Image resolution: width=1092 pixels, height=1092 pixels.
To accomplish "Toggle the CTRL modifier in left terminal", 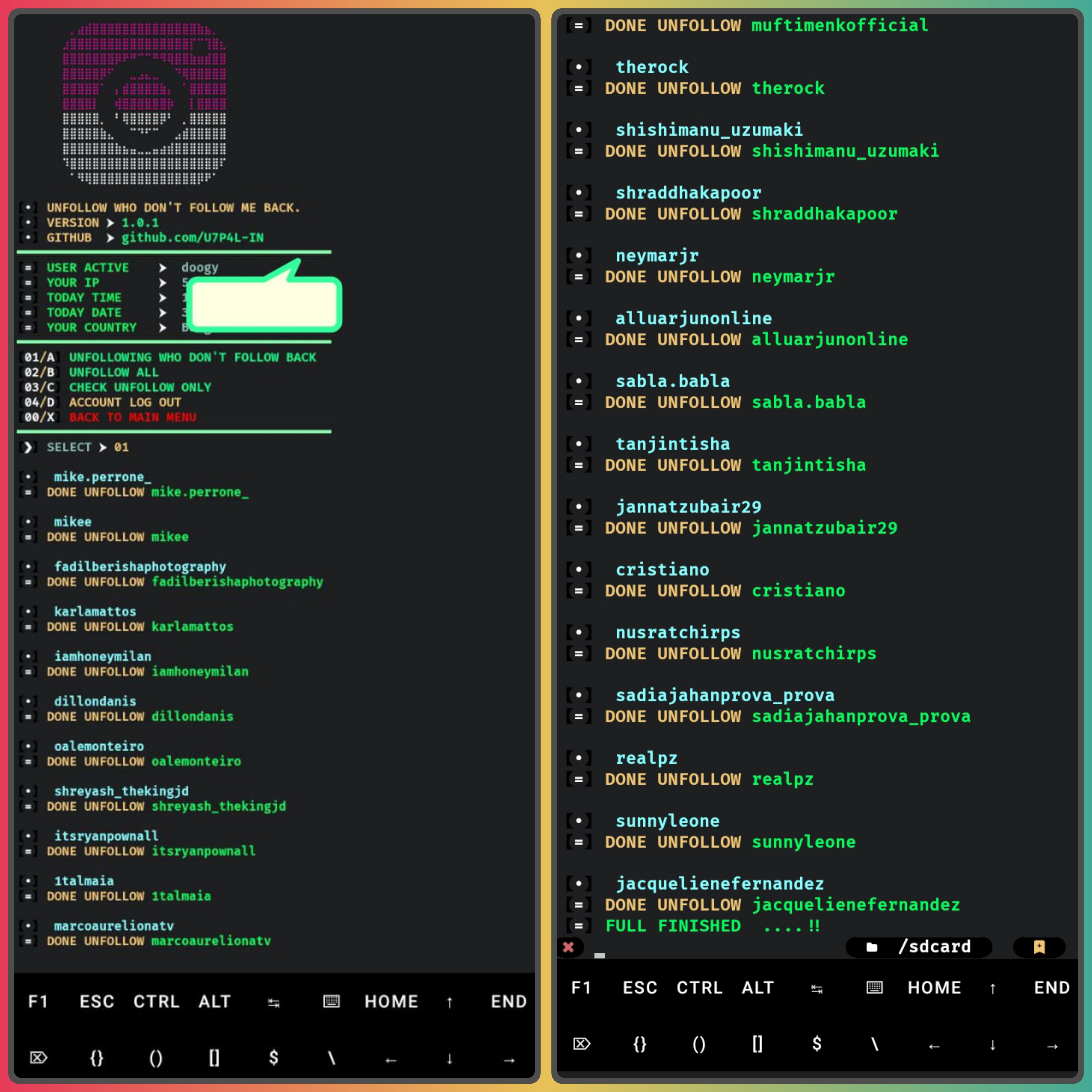I will [156, 1002].
